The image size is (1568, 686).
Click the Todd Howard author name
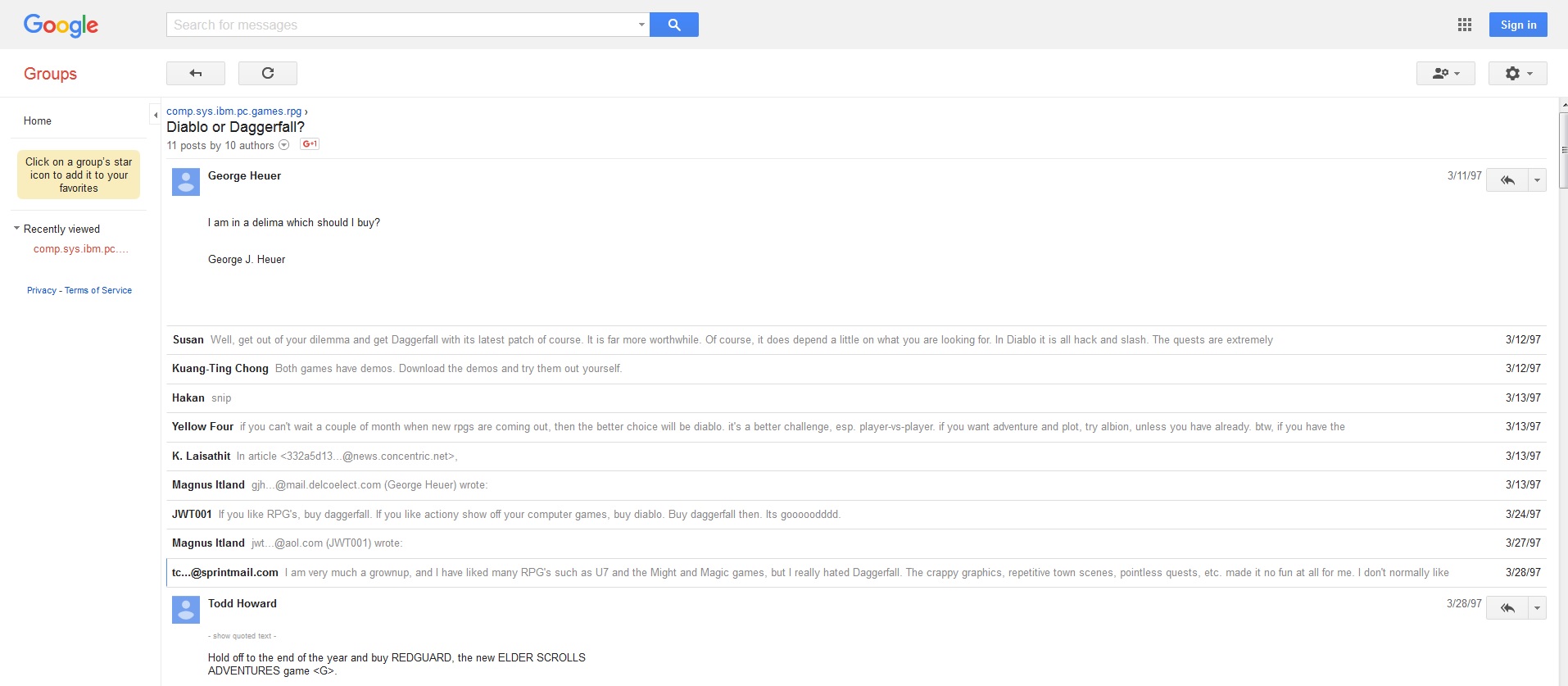242,603
